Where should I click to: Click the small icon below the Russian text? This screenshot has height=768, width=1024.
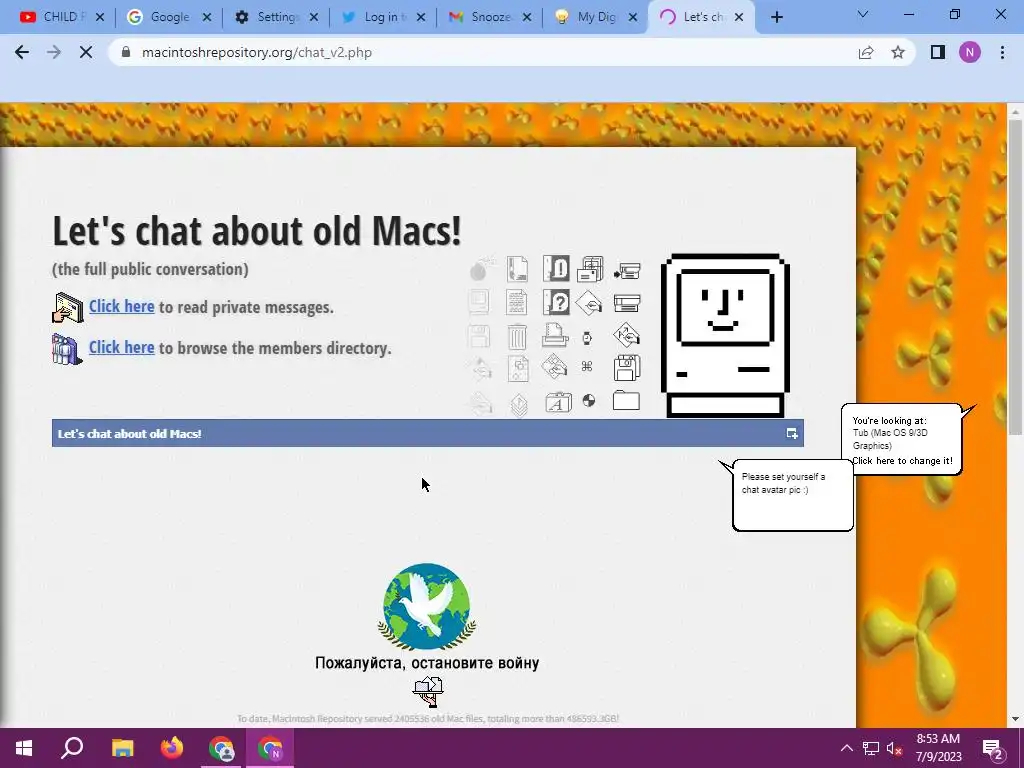pos(428,692)
